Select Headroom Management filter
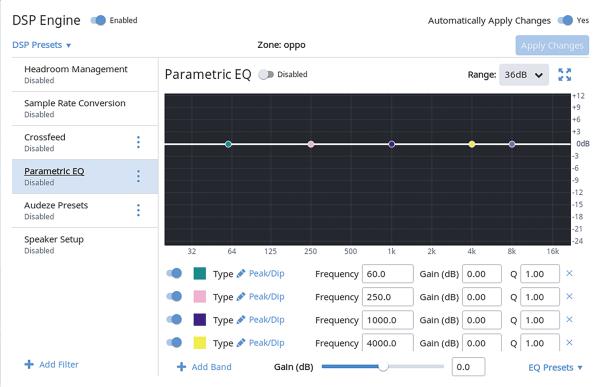 coord(85,74)
